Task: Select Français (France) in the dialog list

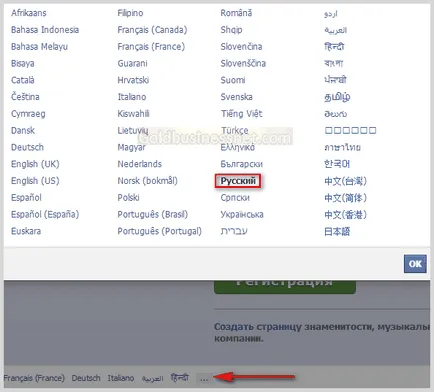Action: tap(151, 46)
